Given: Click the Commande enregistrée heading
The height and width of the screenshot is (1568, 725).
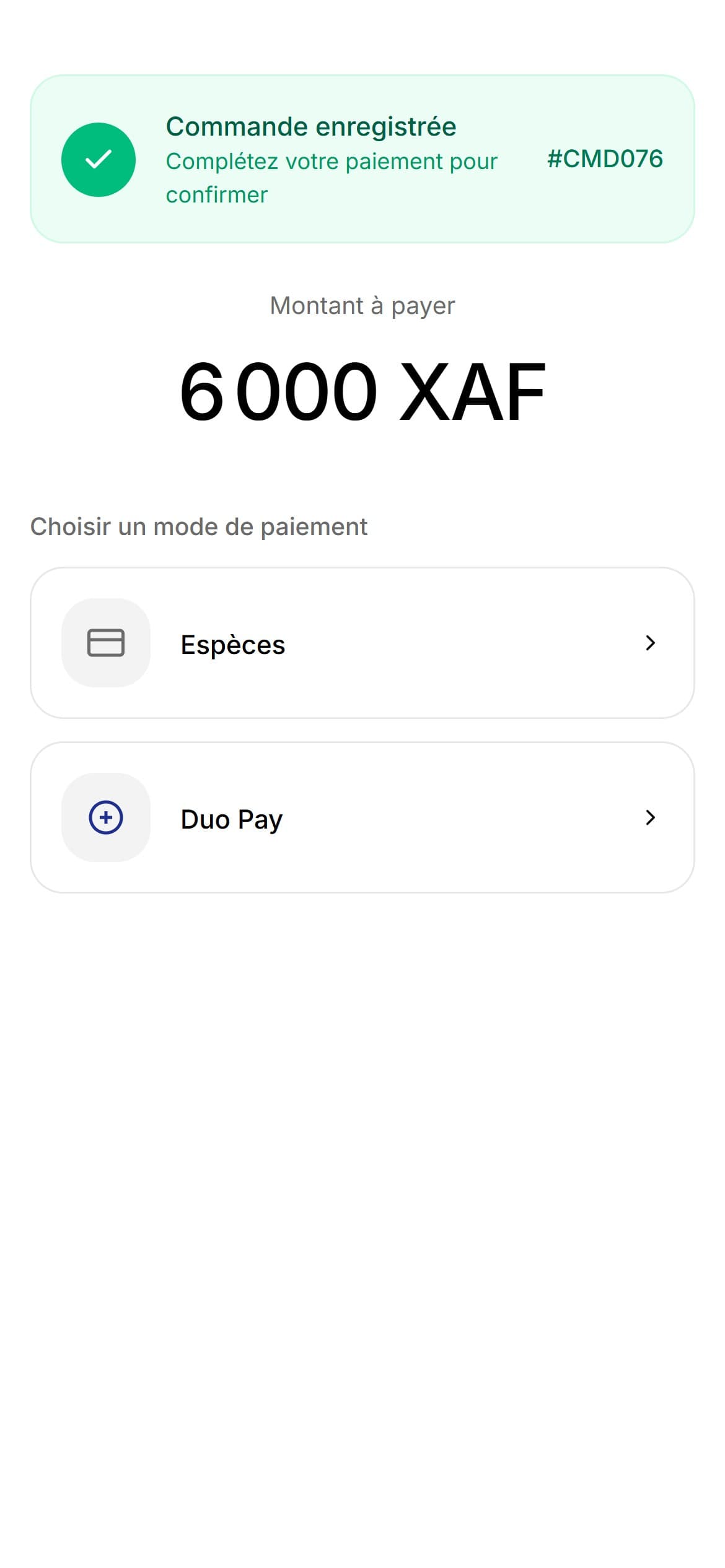Looking at the screenshot, I should point(311,126).
